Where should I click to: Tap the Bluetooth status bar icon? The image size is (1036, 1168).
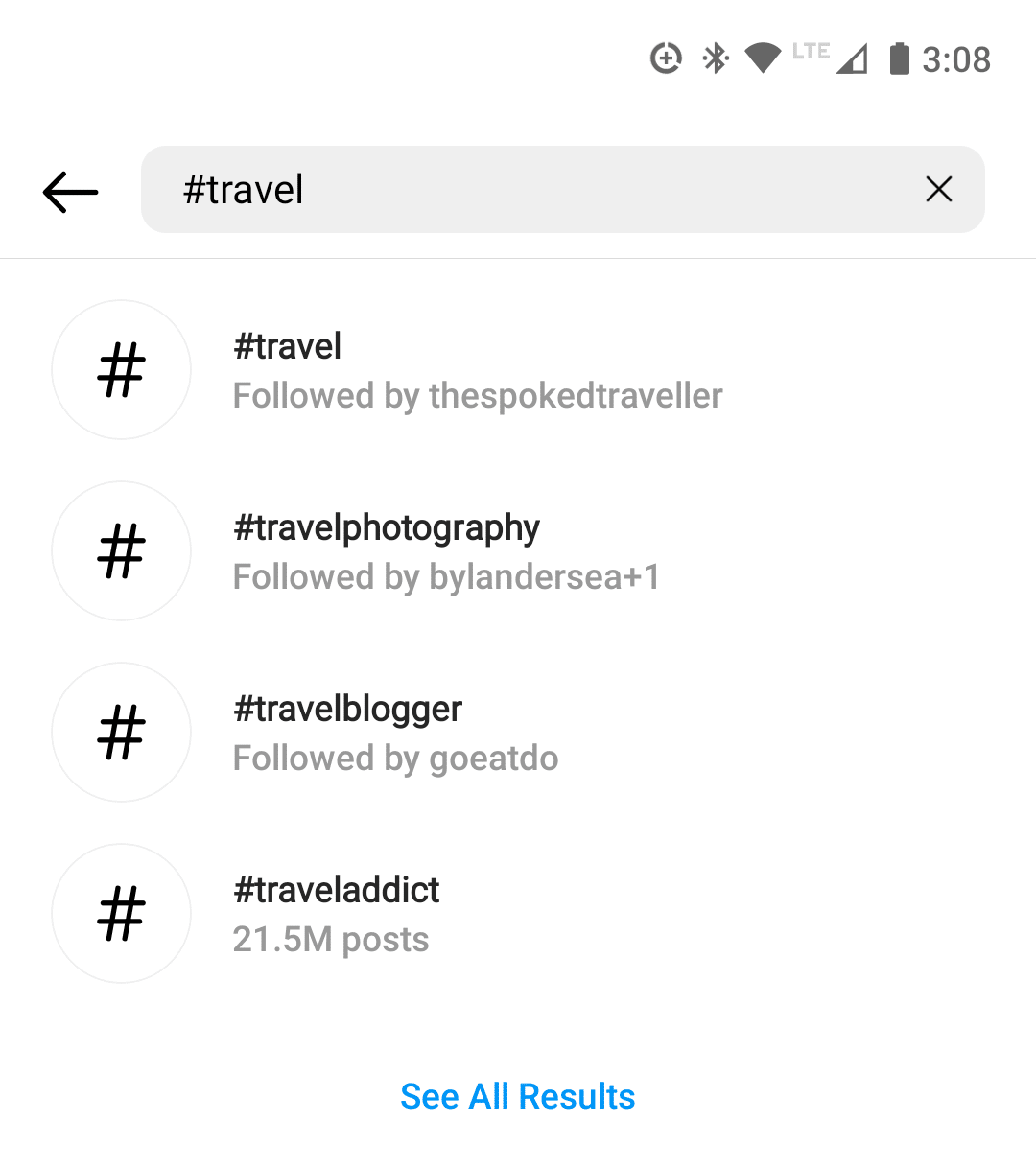tap(715, 59)
